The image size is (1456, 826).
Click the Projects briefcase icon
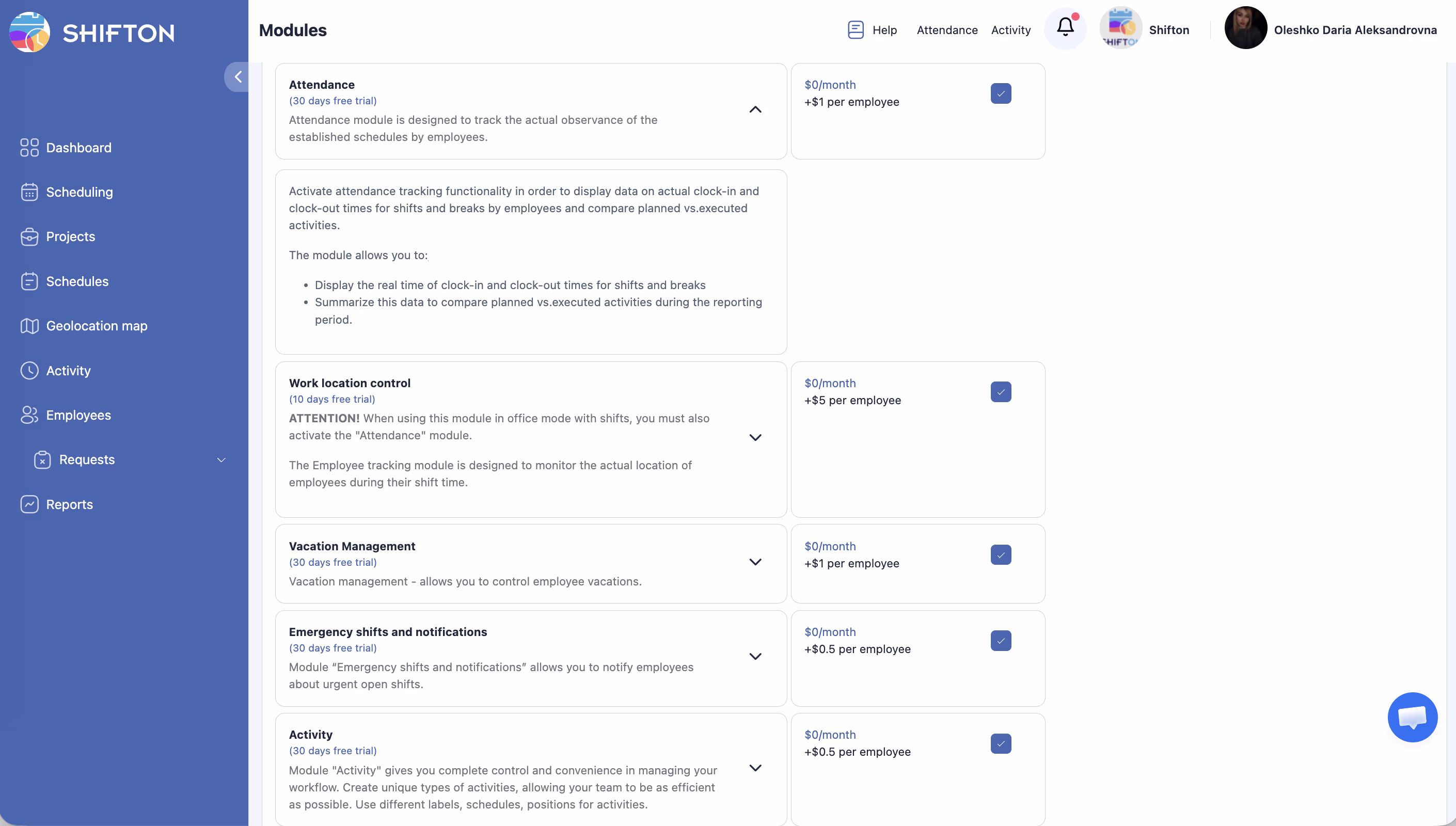(x=29, y=236)
